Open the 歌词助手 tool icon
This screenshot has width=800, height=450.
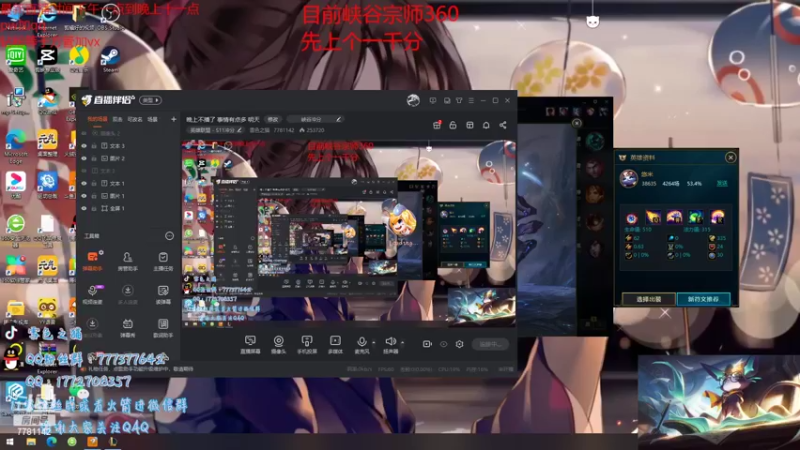163,328
